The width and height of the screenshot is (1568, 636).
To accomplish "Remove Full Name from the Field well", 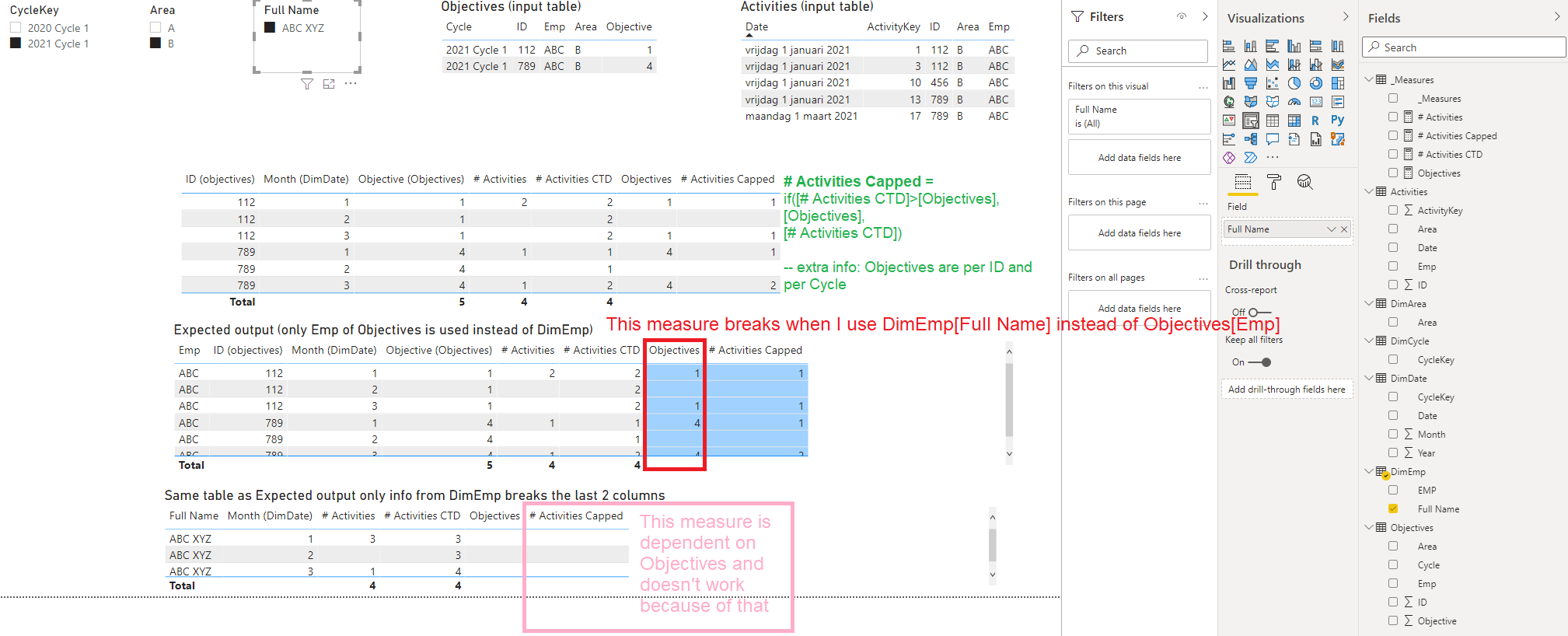I will tap(1344, 229).
